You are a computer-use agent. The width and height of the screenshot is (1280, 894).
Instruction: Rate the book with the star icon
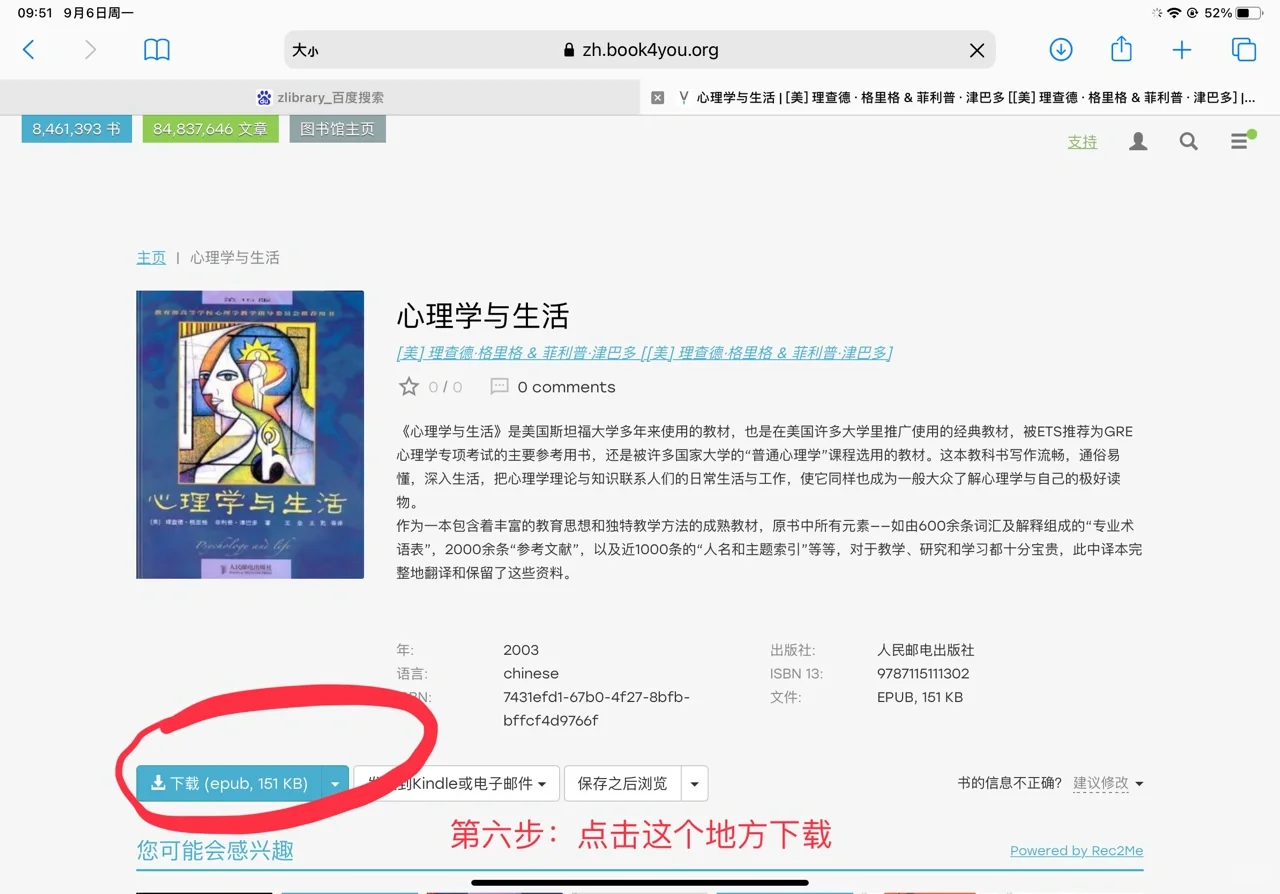(x=409, y=387)
